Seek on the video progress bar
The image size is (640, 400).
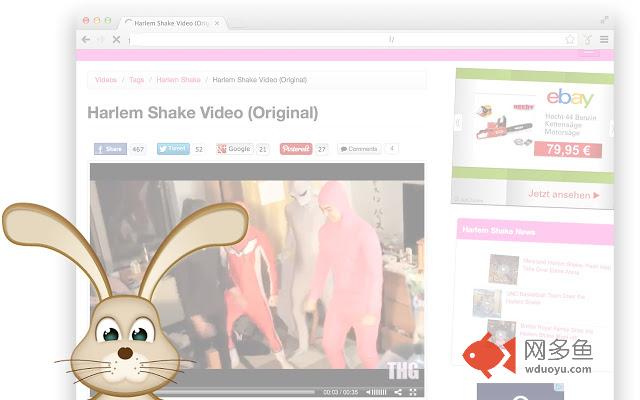(235, 392)
